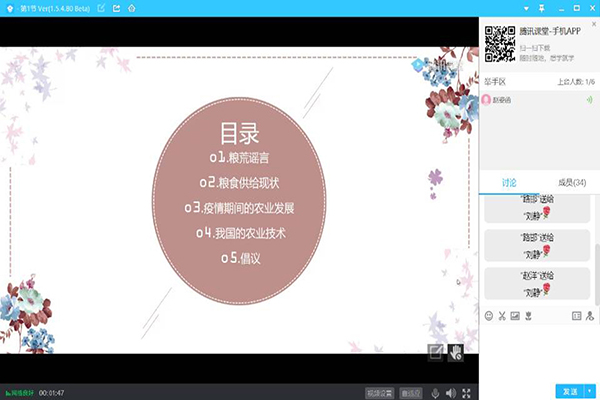600x400 pixels.
Task: Pin the window using the pushpin icon
Action: (541, 8)
